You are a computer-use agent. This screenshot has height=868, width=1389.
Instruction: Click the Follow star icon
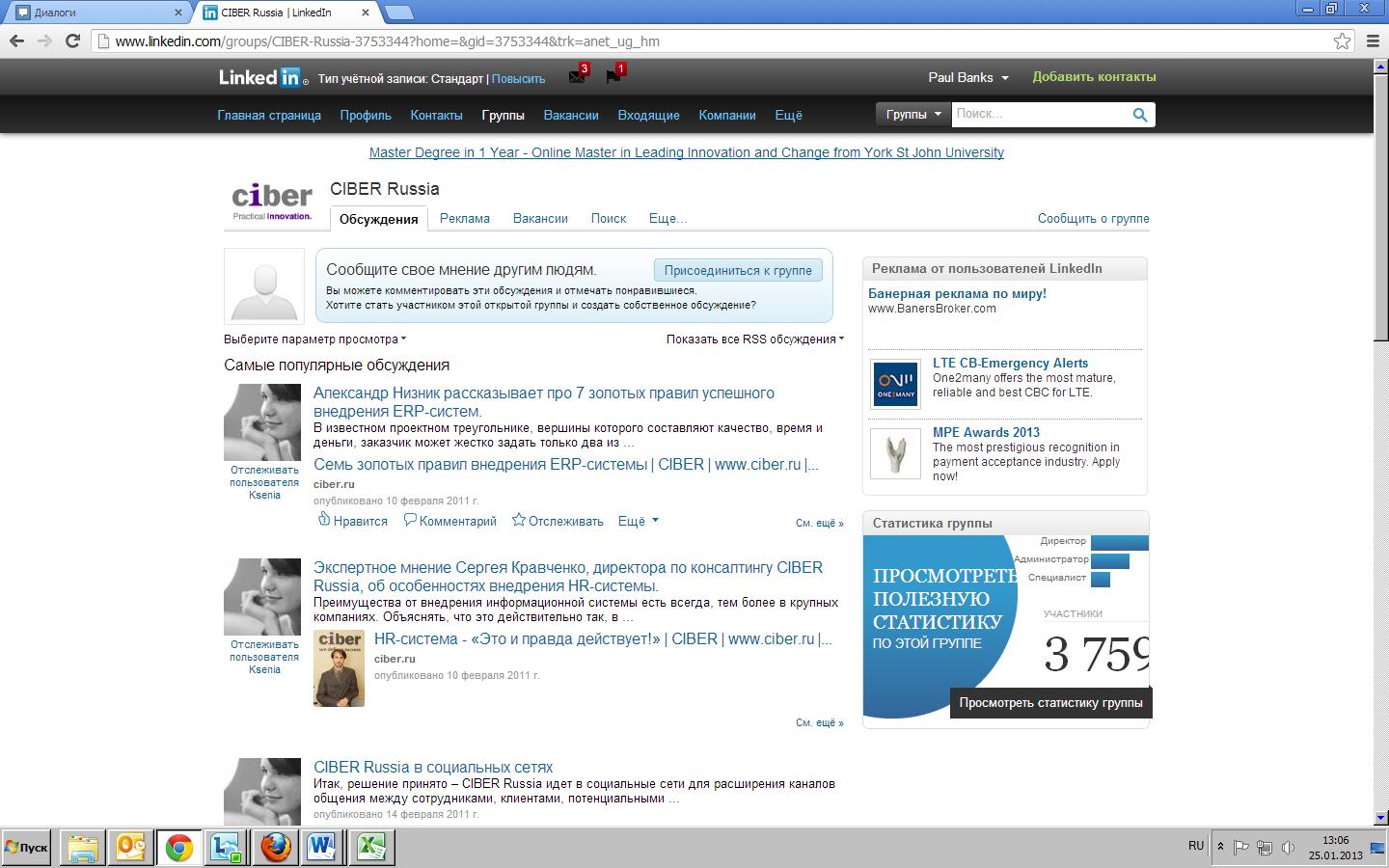coord(519,520)
